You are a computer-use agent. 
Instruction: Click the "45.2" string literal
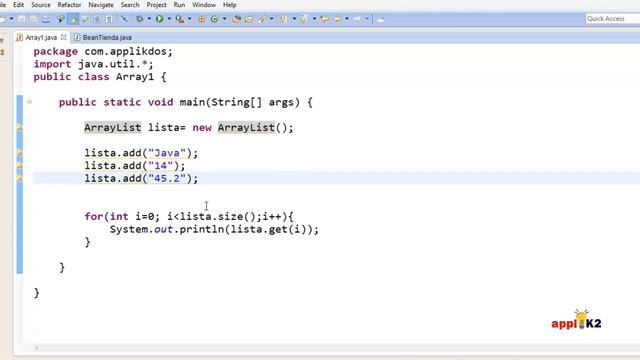point(167,178)
